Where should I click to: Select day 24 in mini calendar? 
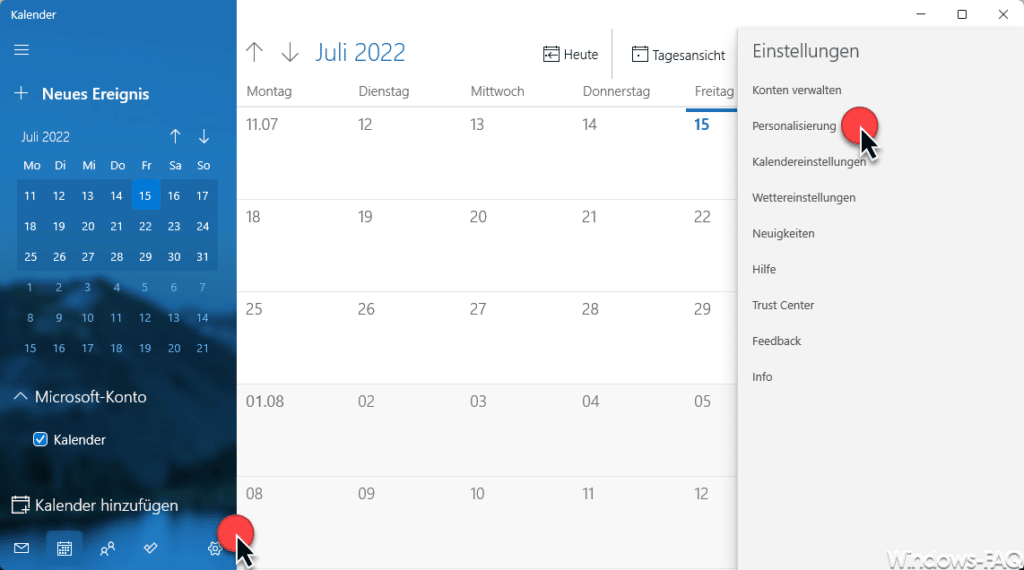[202, 226]
